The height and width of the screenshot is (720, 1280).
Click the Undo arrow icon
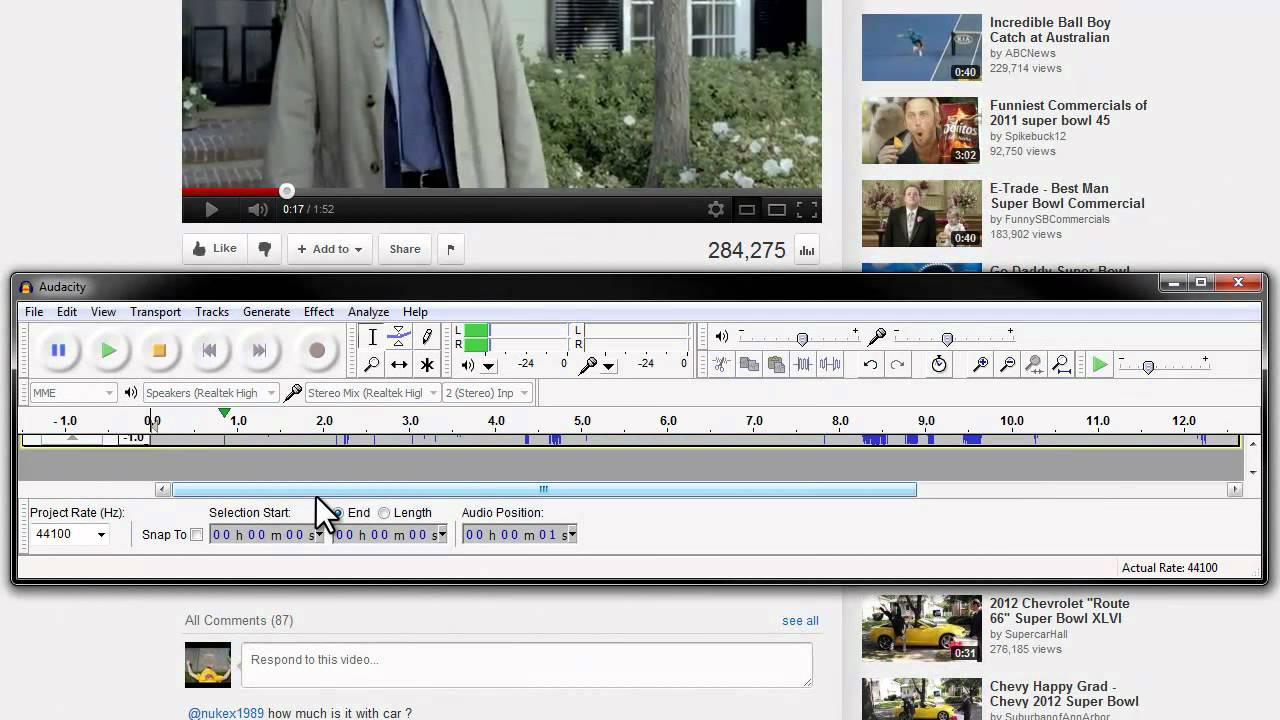[870, 364]
